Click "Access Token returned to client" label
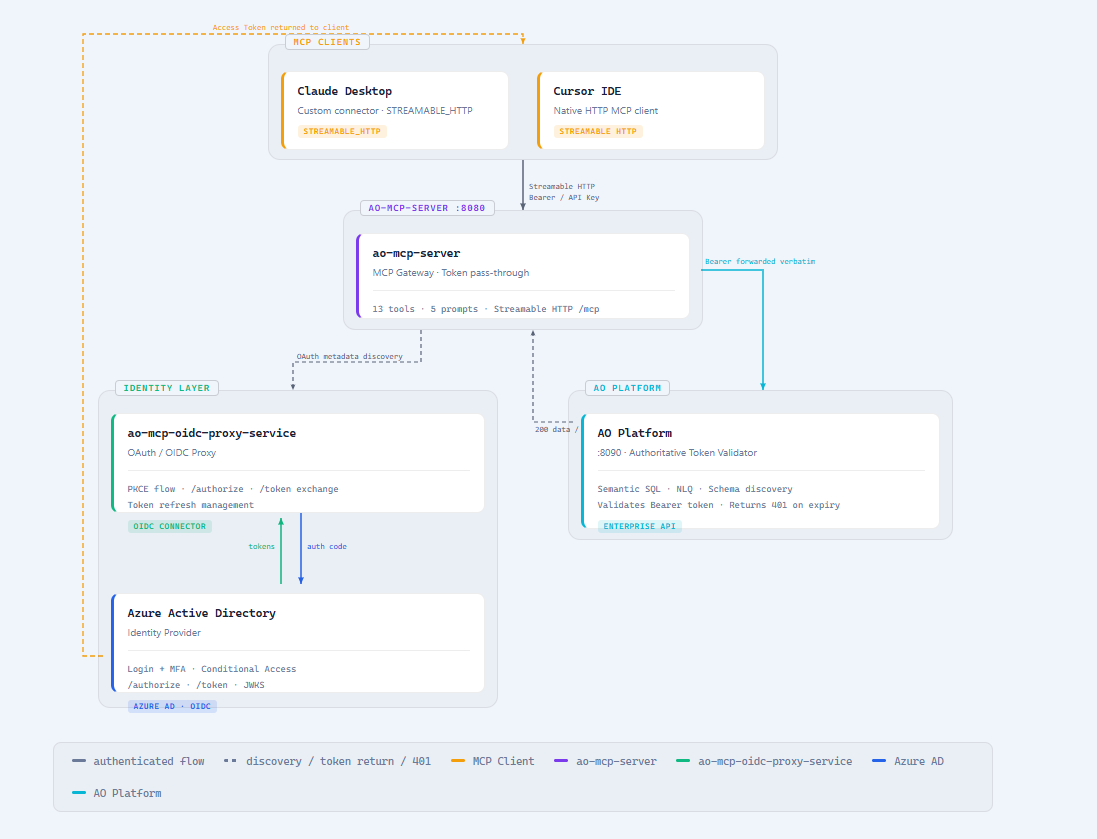1097x839 pixels. [281, 28]
